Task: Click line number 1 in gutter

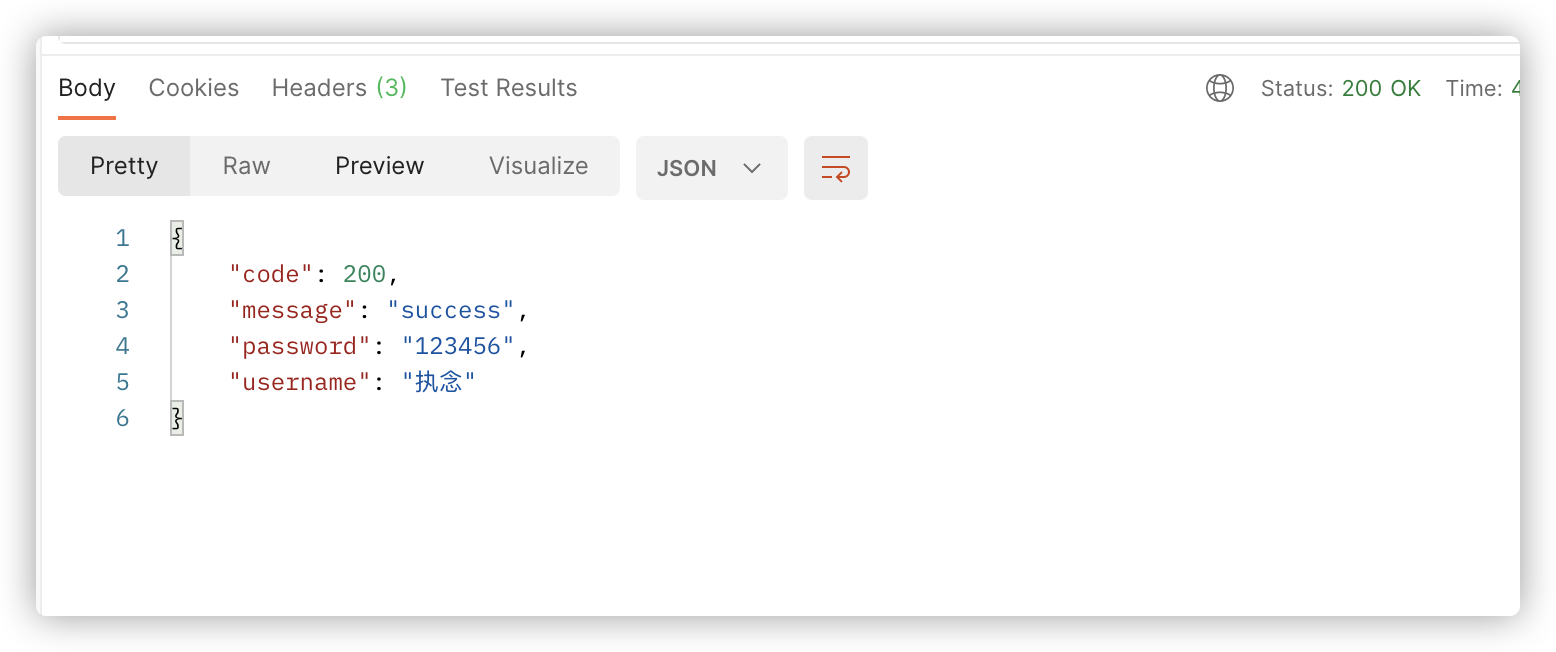Action: 123,238
